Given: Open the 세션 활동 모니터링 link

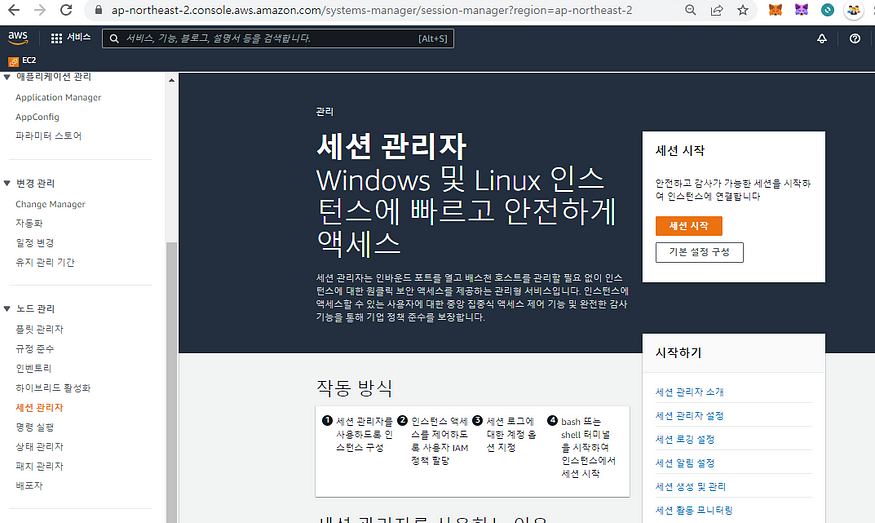Looking at the screenshot, I should 694,510.
